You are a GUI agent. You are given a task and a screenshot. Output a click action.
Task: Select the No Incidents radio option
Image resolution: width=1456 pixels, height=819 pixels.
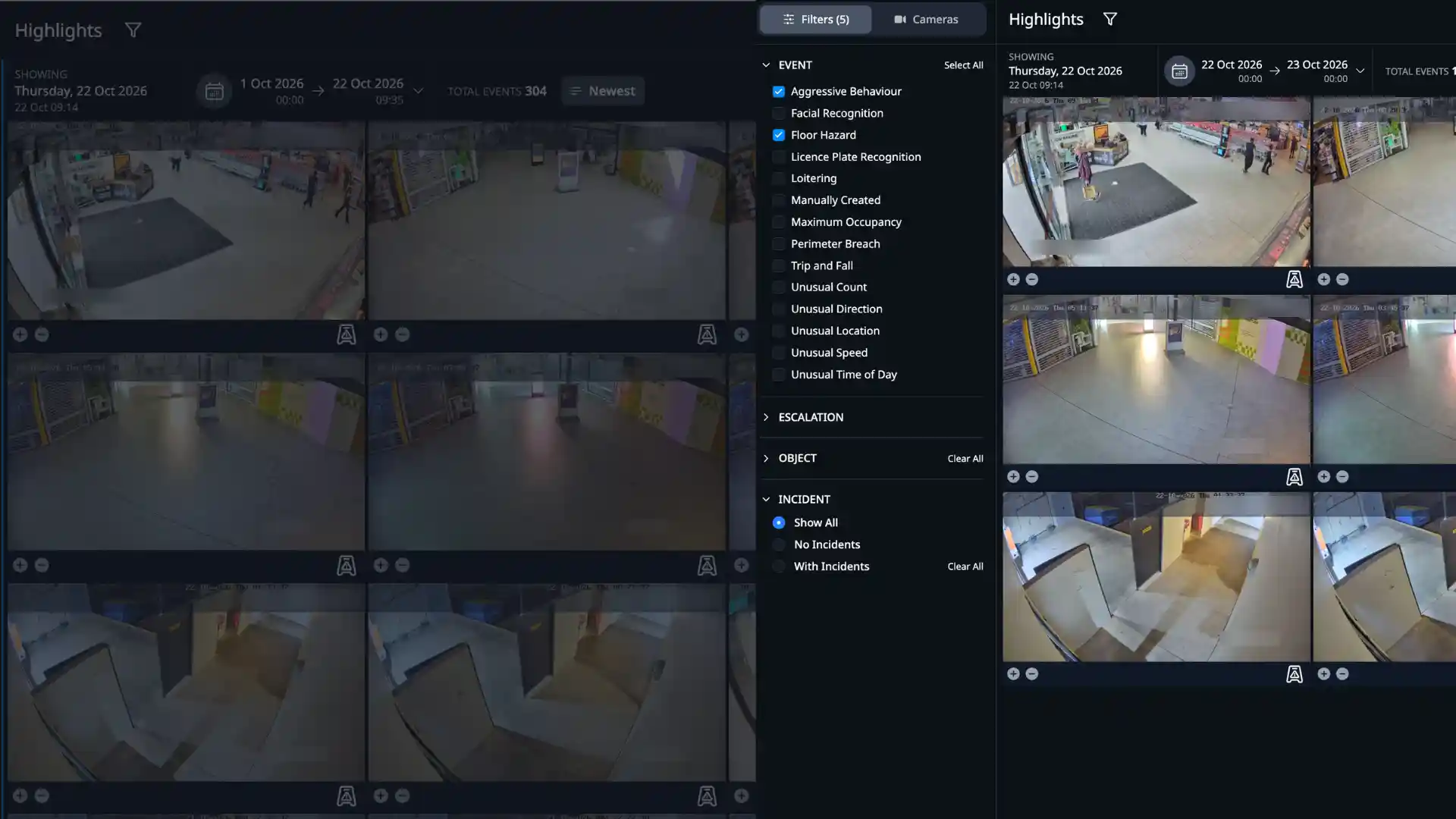(778, 544)
